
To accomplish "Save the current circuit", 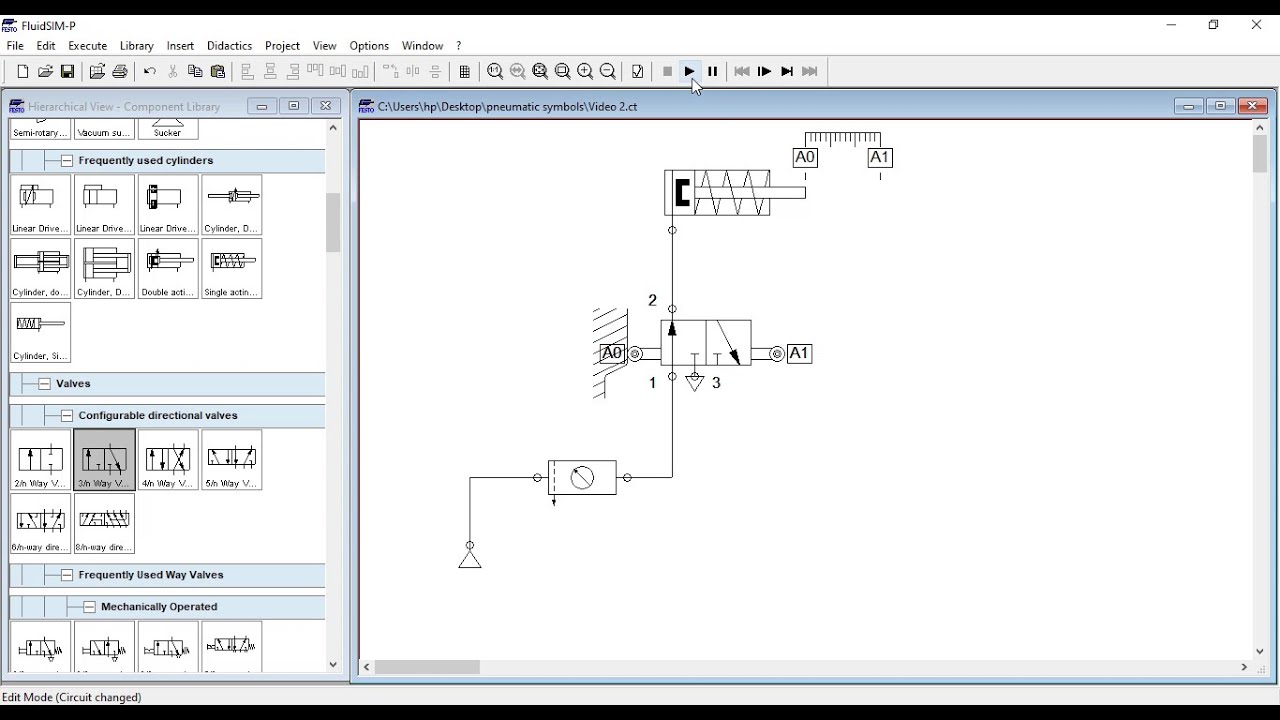I will click(x=68, y=71).
